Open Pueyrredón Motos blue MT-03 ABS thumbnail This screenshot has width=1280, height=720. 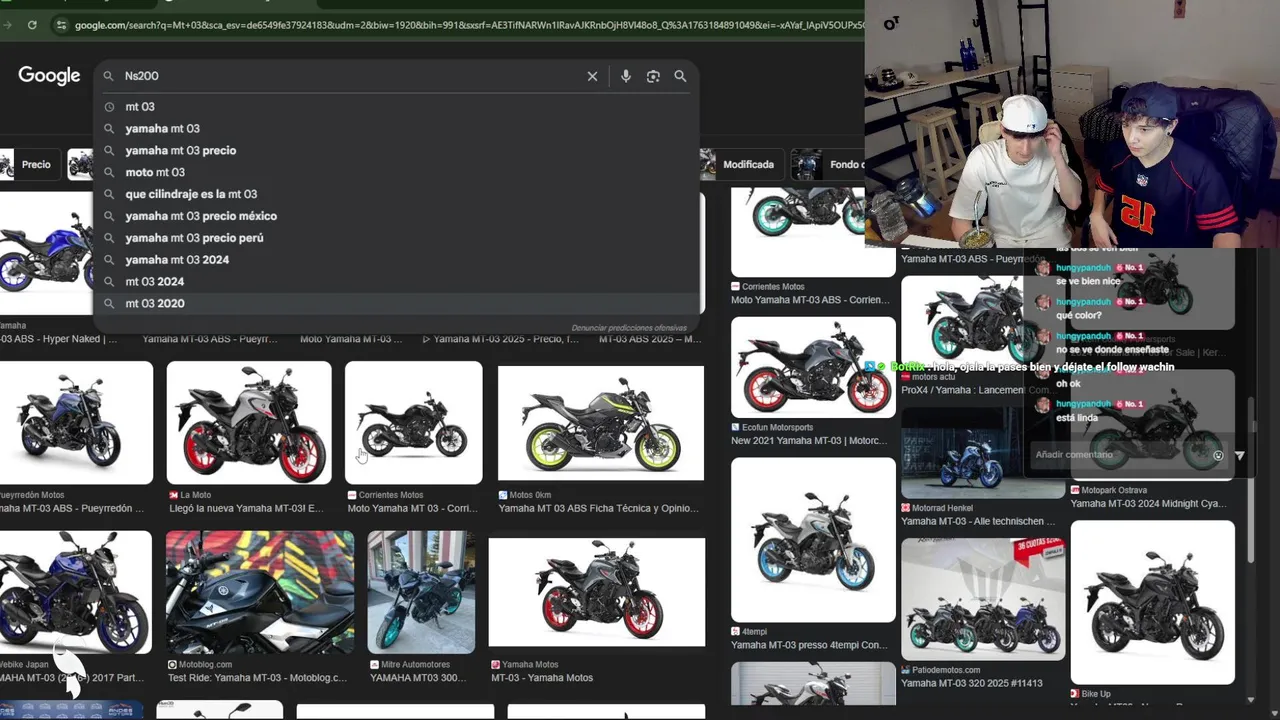pos(76,423)
